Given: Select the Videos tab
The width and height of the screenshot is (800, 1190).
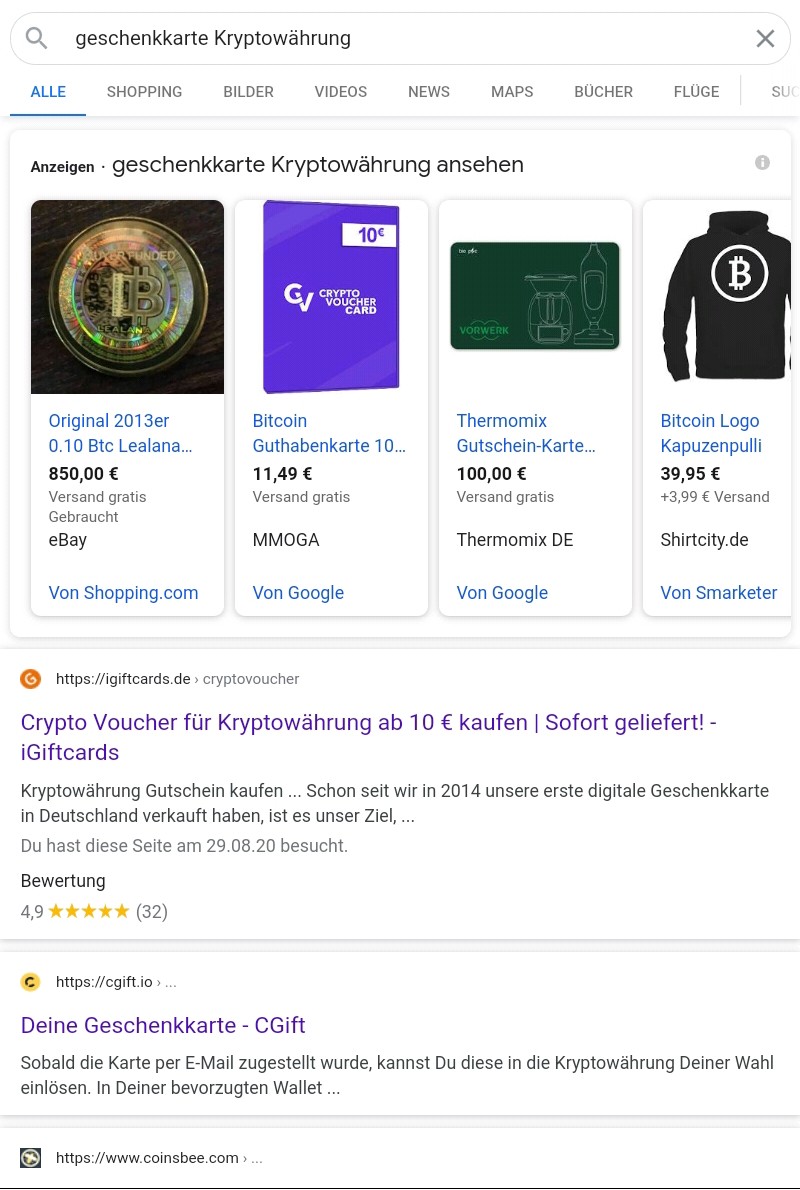Looking at the screenshot, I should [340, 92].
